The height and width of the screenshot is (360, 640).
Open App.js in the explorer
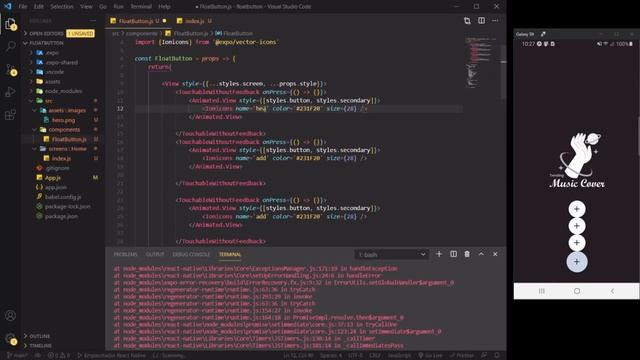pyautogui.click(x=52, y=178)
